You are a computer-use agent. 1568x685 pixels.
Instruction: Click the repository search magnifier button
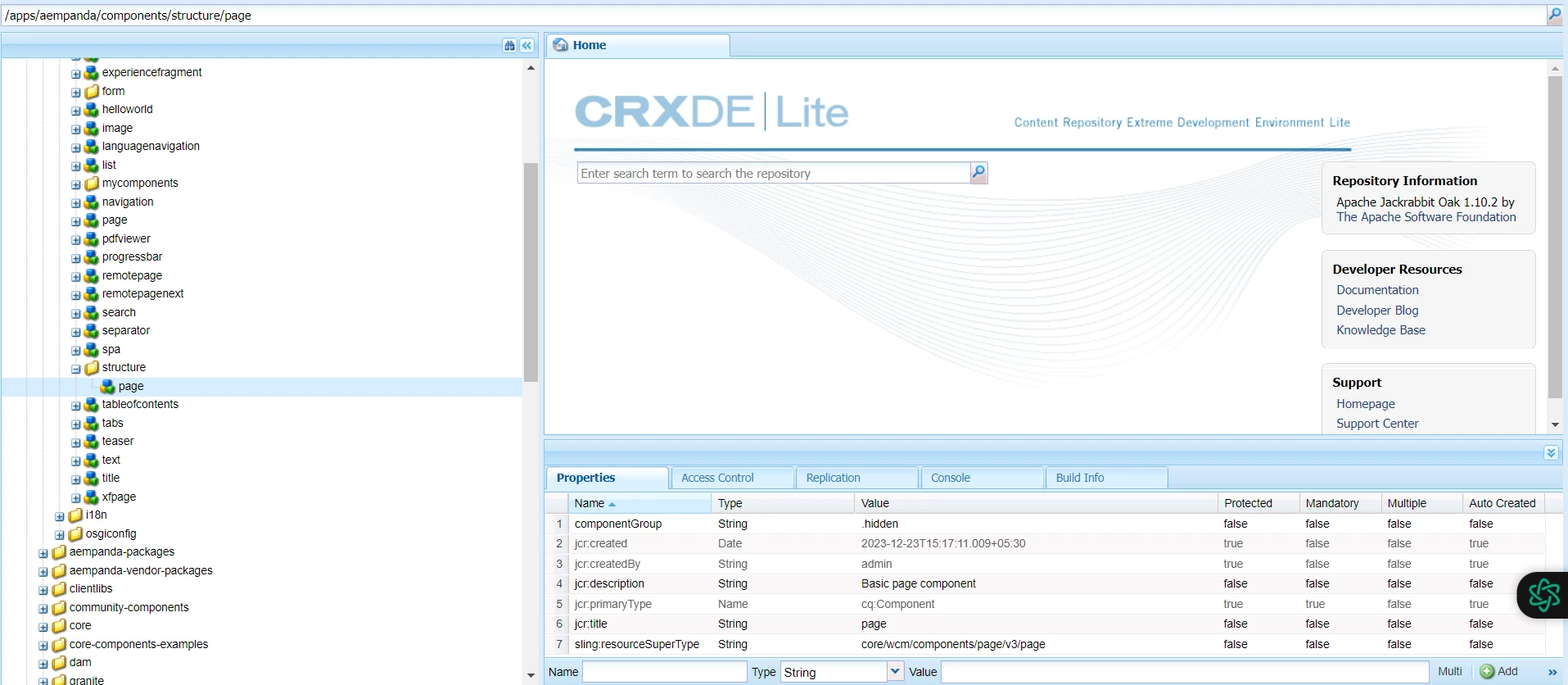pos(978,173)
